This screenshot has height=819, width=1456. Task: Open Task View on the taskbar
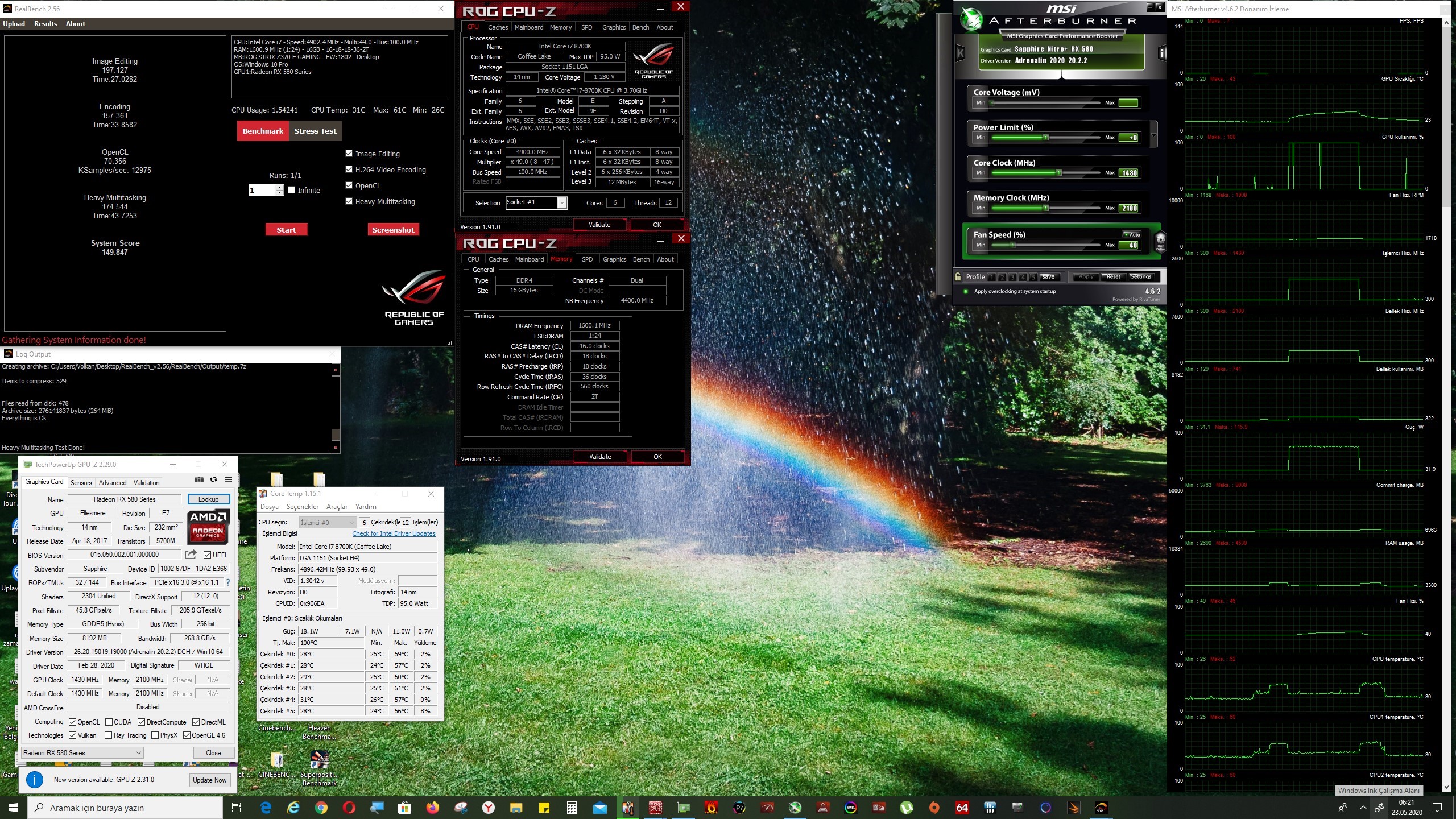pyautogui.click(x=237, y=808)
